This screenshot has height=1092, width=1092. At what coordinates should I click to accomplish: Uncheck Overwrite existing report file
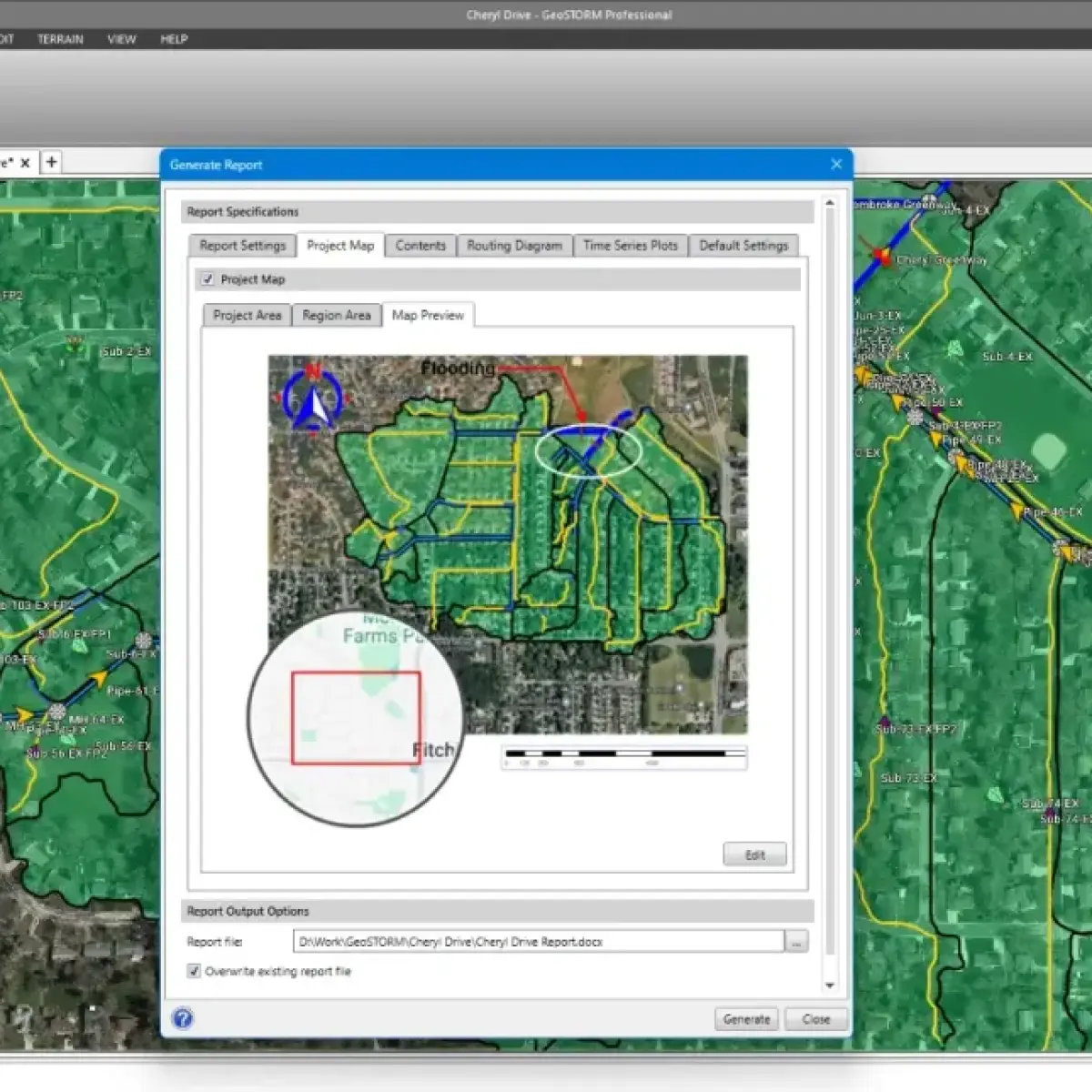194,971
